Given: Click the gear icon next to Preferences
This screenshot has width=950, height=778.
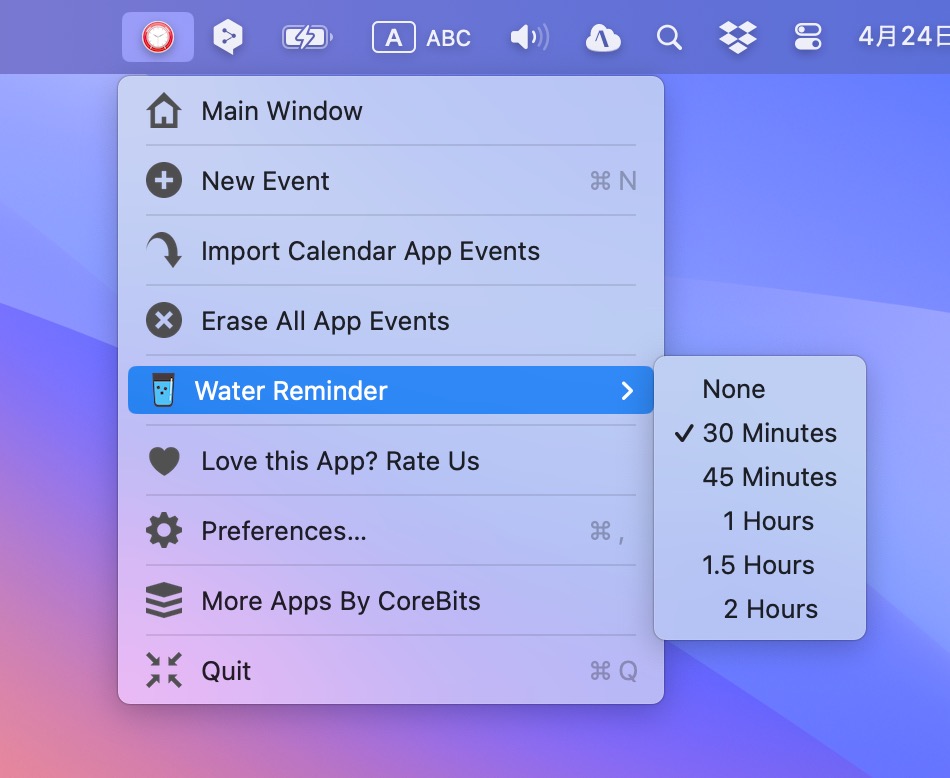Looking at the screenshot, I should [163, 531].
